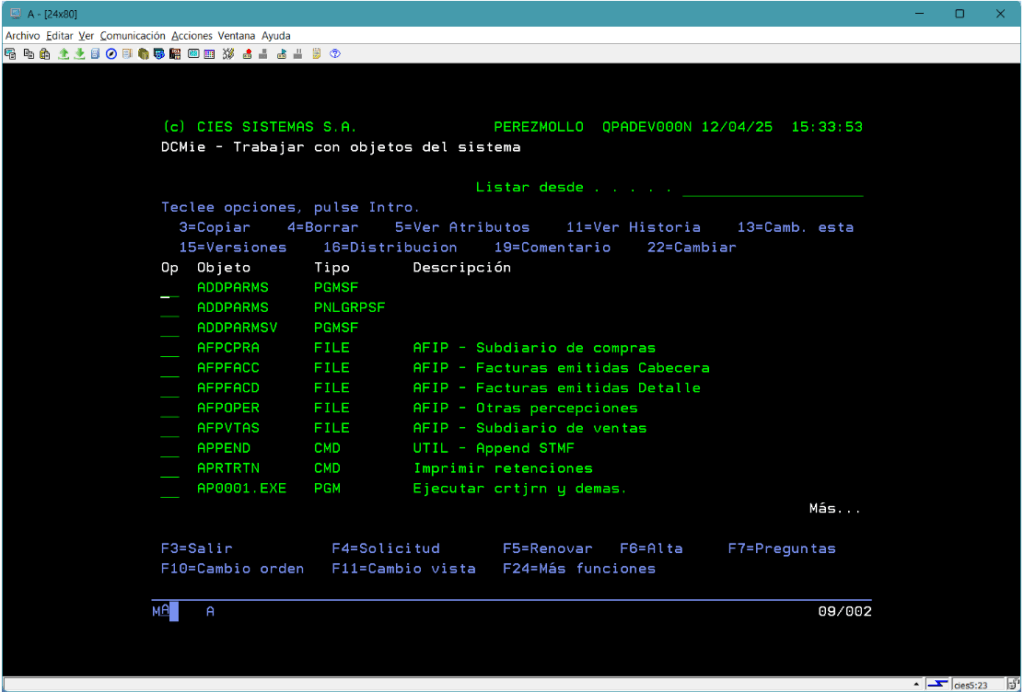Click the blue circular compass toolbar icon
This screenshot has height=692, width=1024.
click(x=111, y=54)
